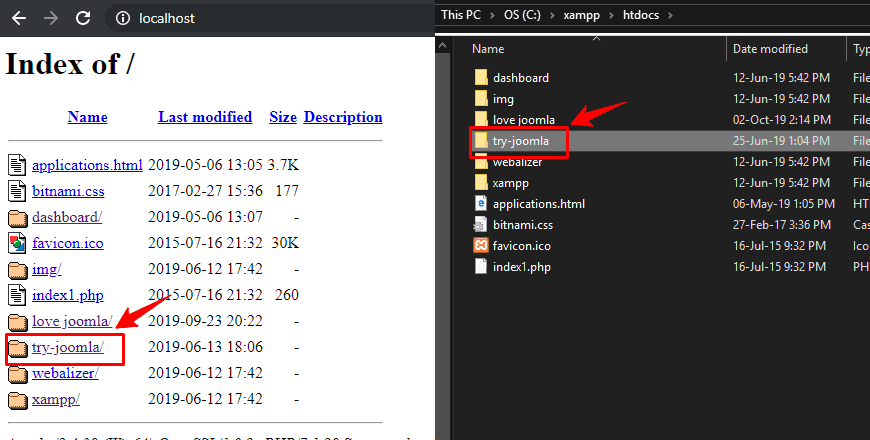Select xampp folder name in Explorer
This screenshot has width=870, height=440.
click(510, 183)
